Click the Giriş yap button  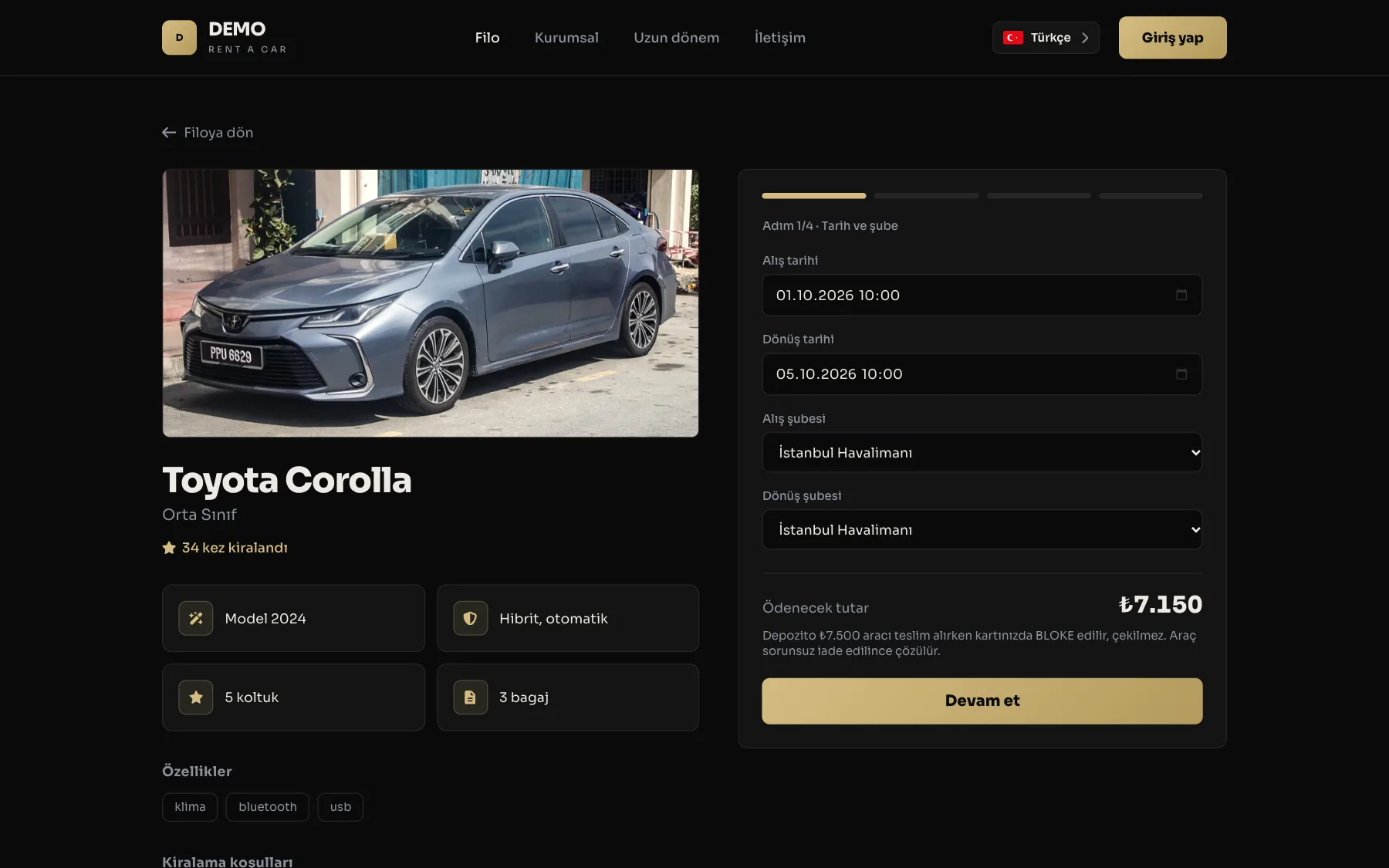(x=1173, y=38)
